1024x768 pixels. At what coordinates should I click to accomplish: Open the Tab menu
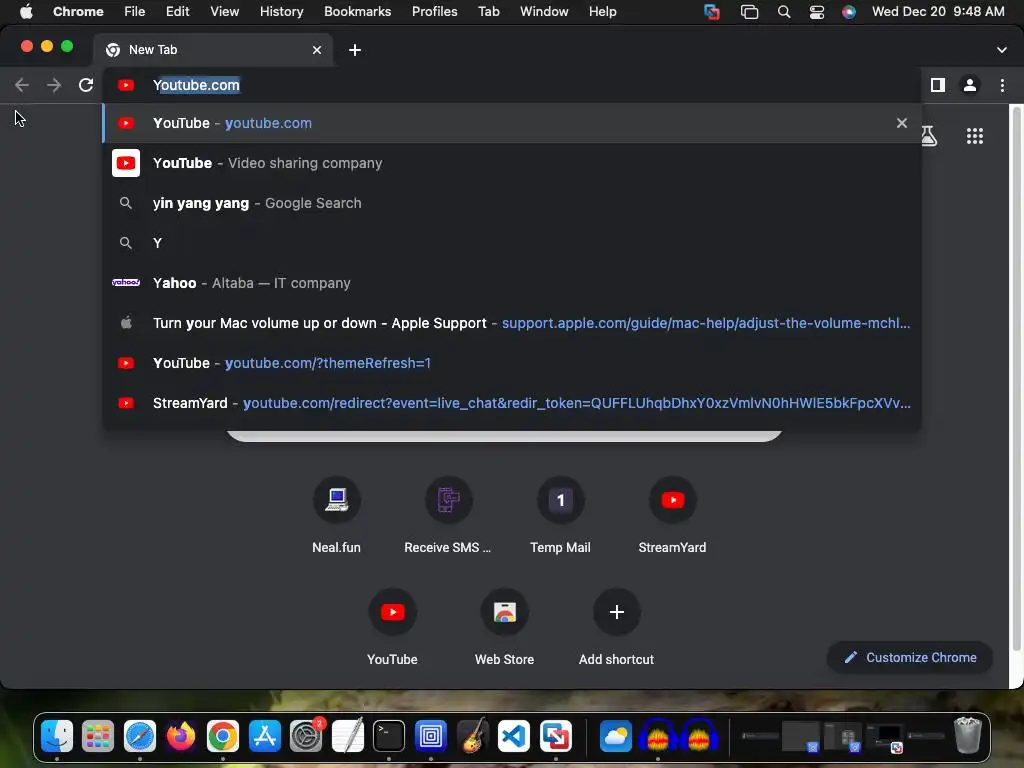pos(488,12)
